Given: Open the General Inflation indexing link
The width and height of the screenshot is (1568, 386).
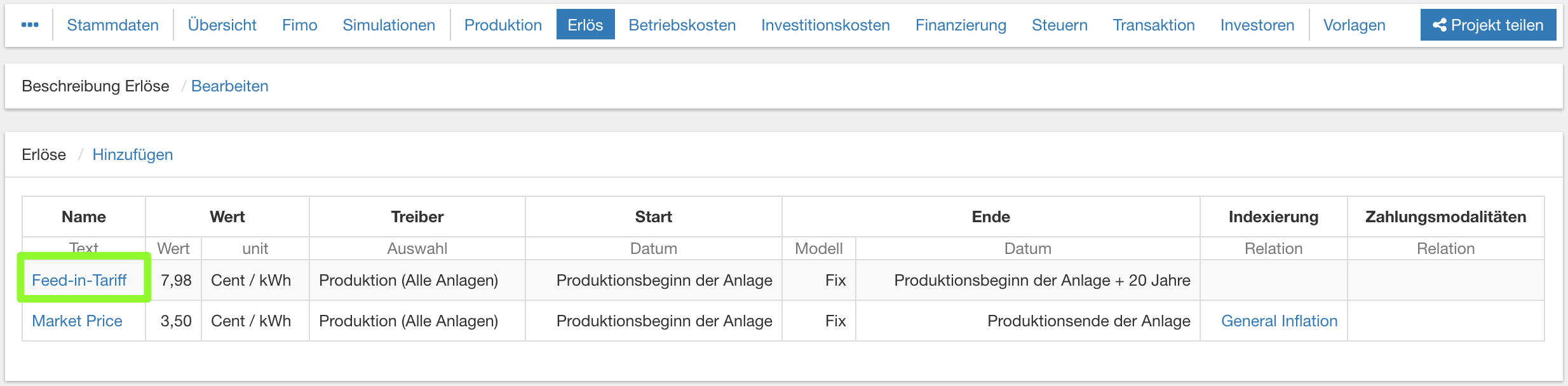Looking at the screenshot, I should pos(1279,321).
